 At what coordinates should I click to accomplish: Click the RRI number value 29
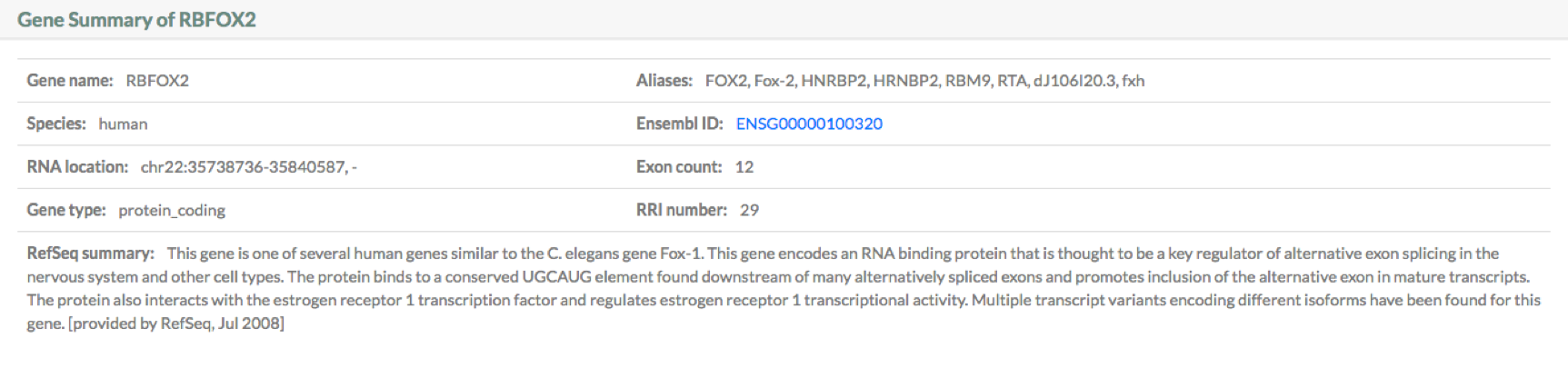click(749, 210)
